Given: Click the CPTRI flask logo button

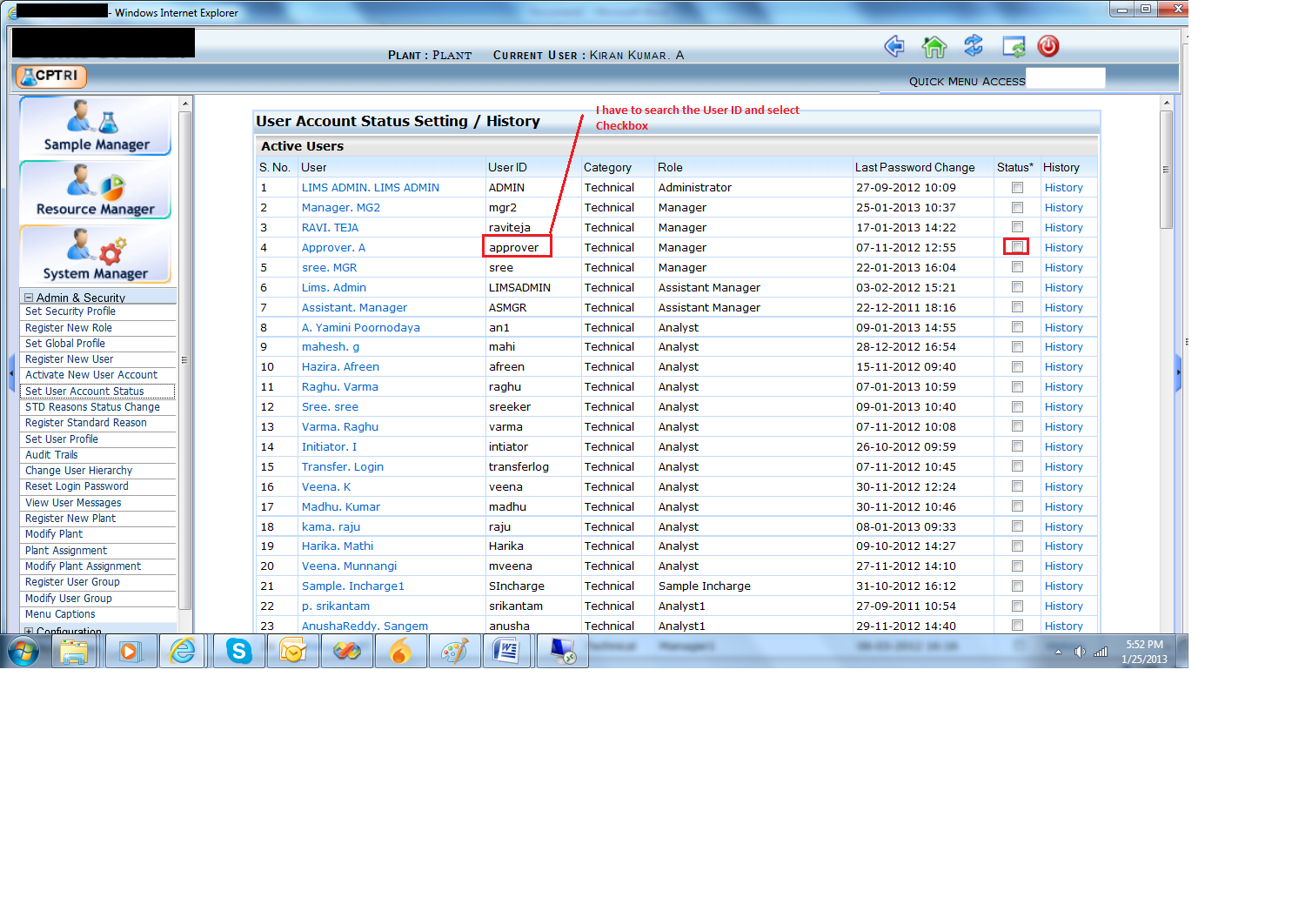Looking at the screenshot, I should coord(50,77).
